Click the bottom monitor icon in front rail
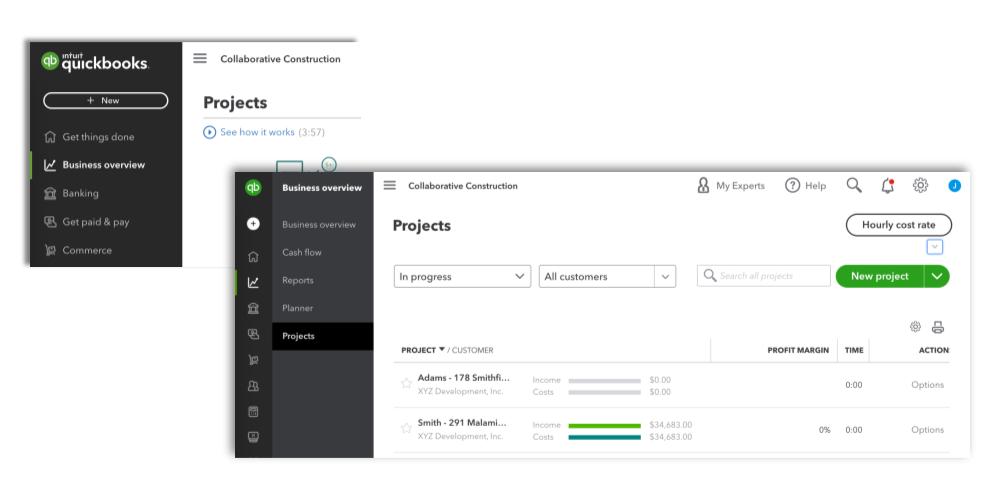1000x500 pixels. pos(253,438)
